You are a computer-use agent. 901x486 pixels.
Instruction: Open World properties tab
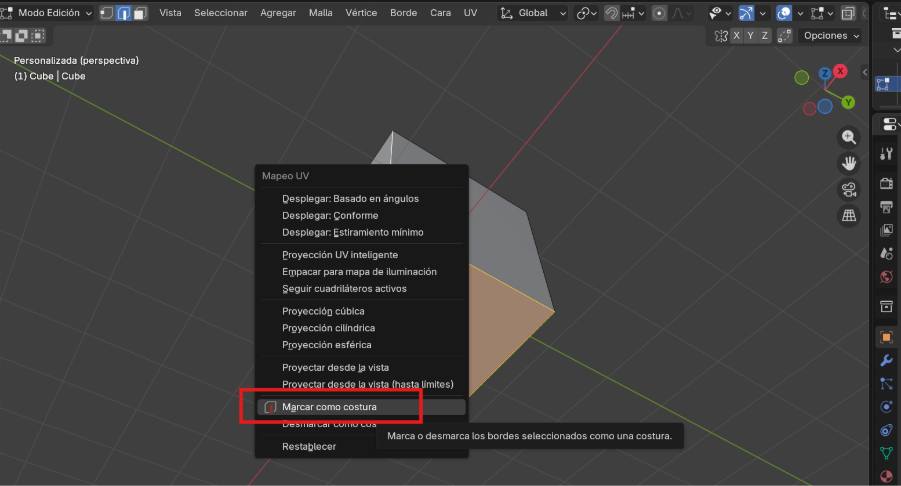pos(887,277)
